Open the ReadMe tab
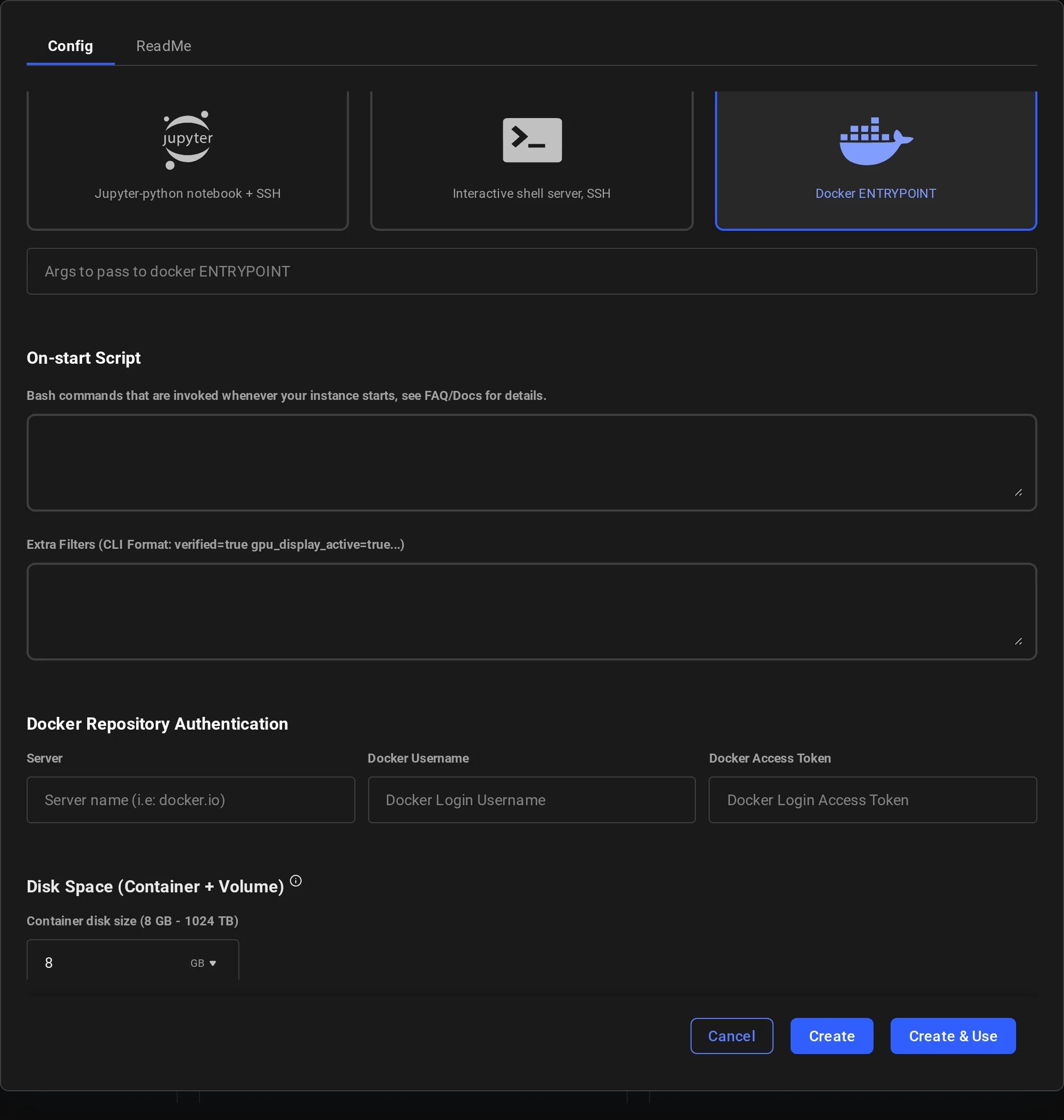Viewport: 1064px width, 1120px height. click(163, 46)
